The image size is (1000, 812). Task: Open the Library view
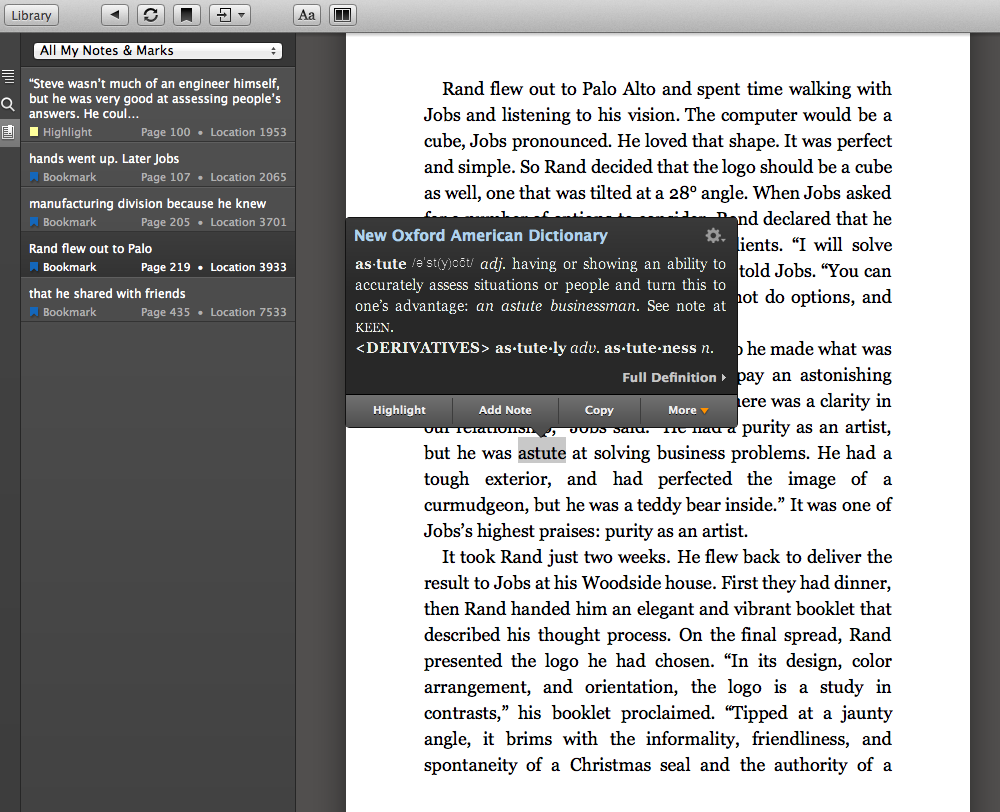point(32,15)
